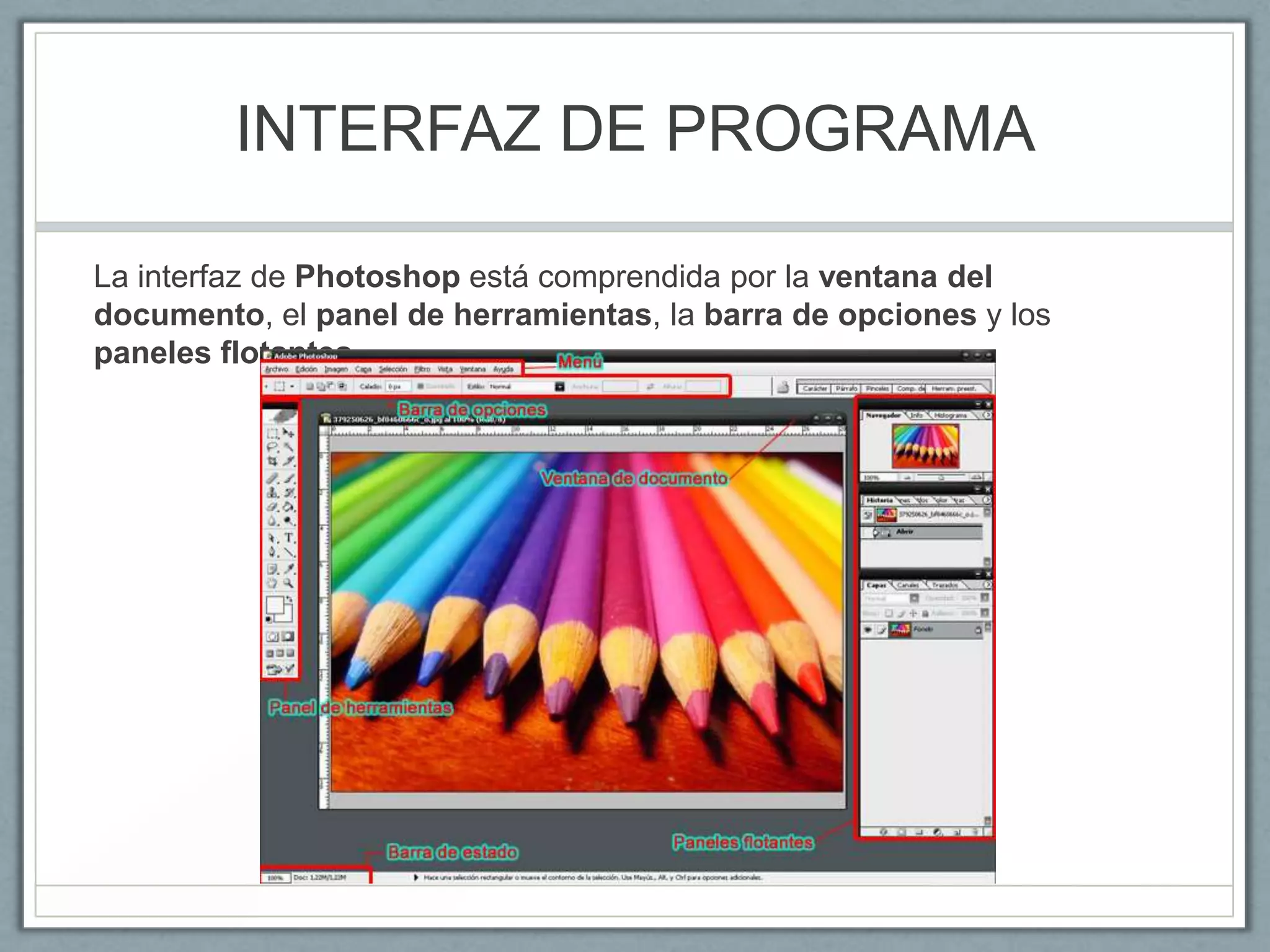This screenshot has height=952, width=1270.
Task: Click the foreground color swatch
Action: point(275,604)
